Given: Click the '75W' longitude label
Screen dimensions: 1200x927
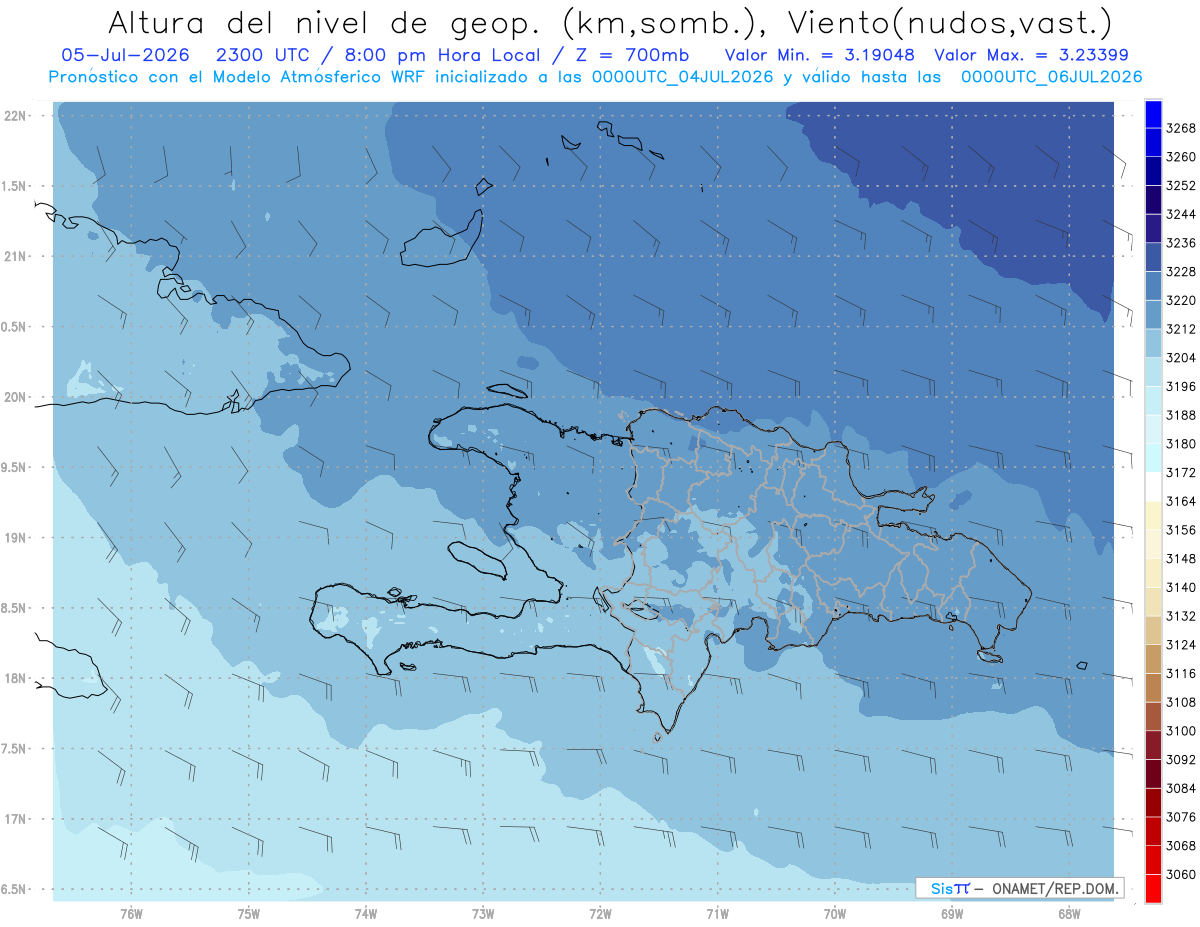Looking at the screenshot, I should [249, 913].
